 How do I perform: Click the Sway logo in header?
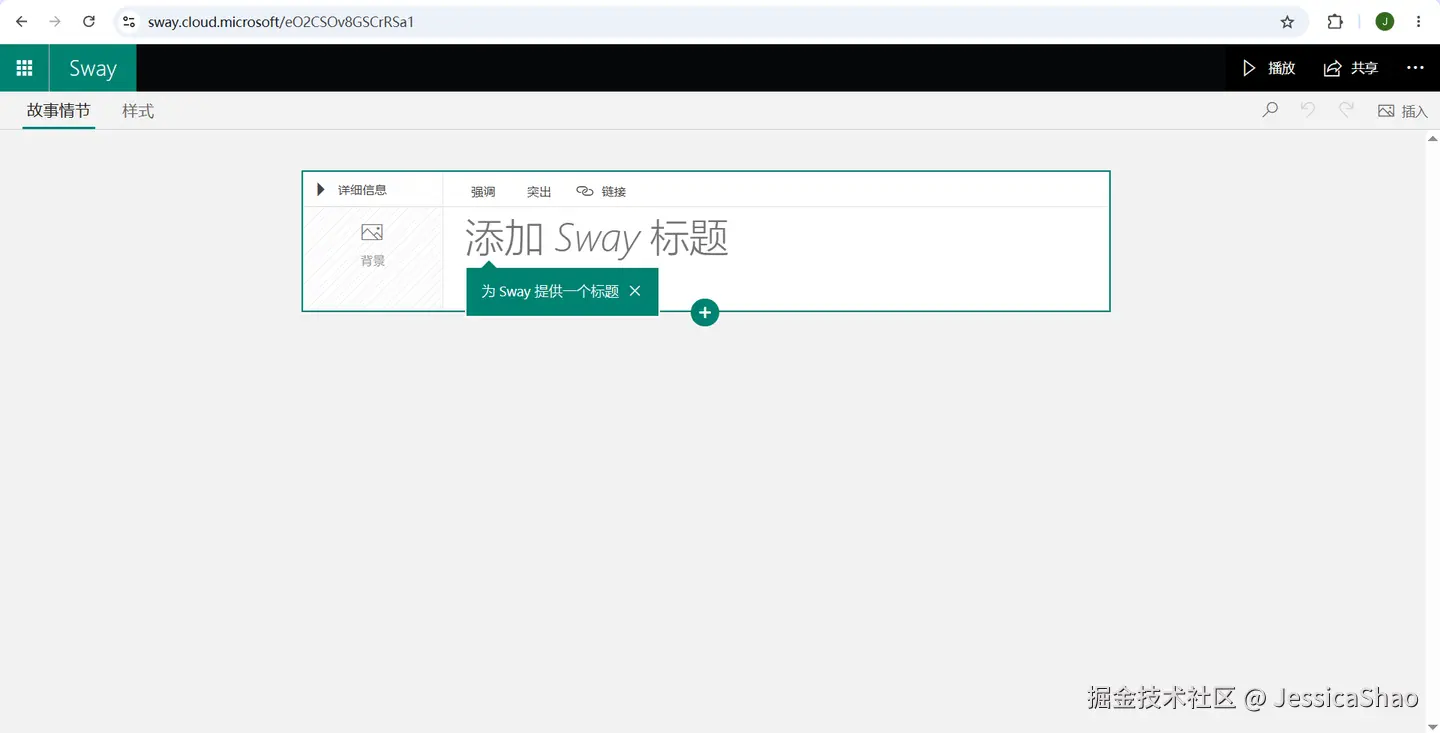click(93, 68)
